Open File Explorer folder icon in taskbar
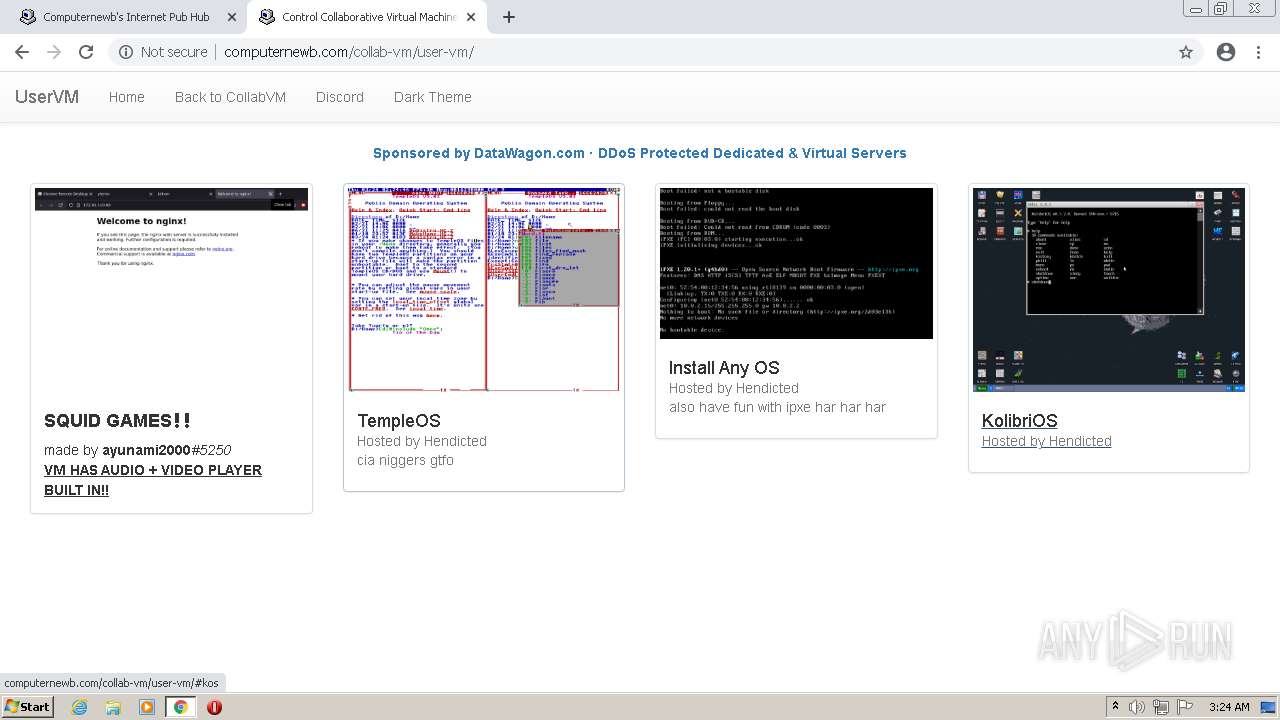 pos(113,707)
